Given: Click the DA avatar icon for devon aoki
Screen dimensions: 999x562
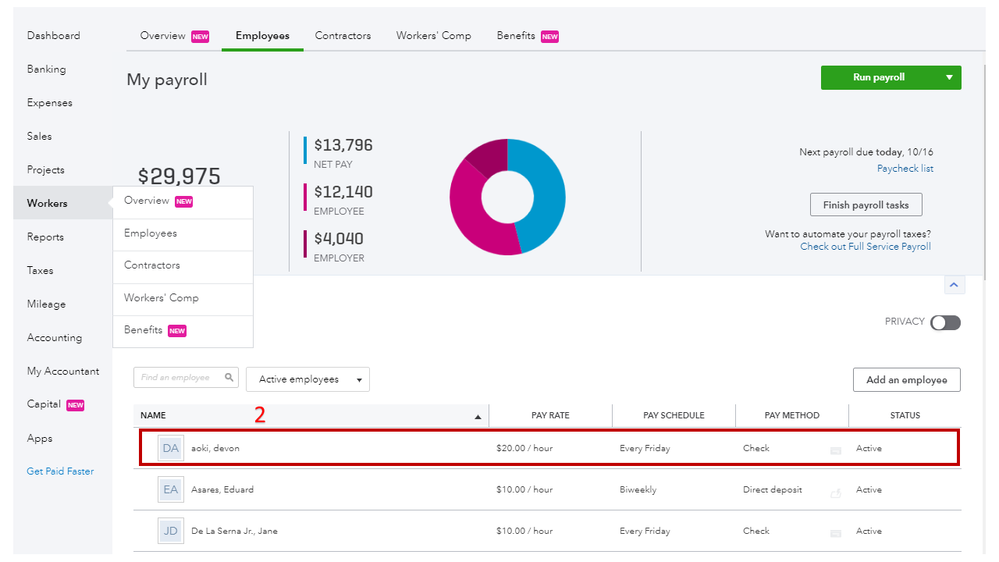Looking at the screenshot, I should tap(170, 448).
